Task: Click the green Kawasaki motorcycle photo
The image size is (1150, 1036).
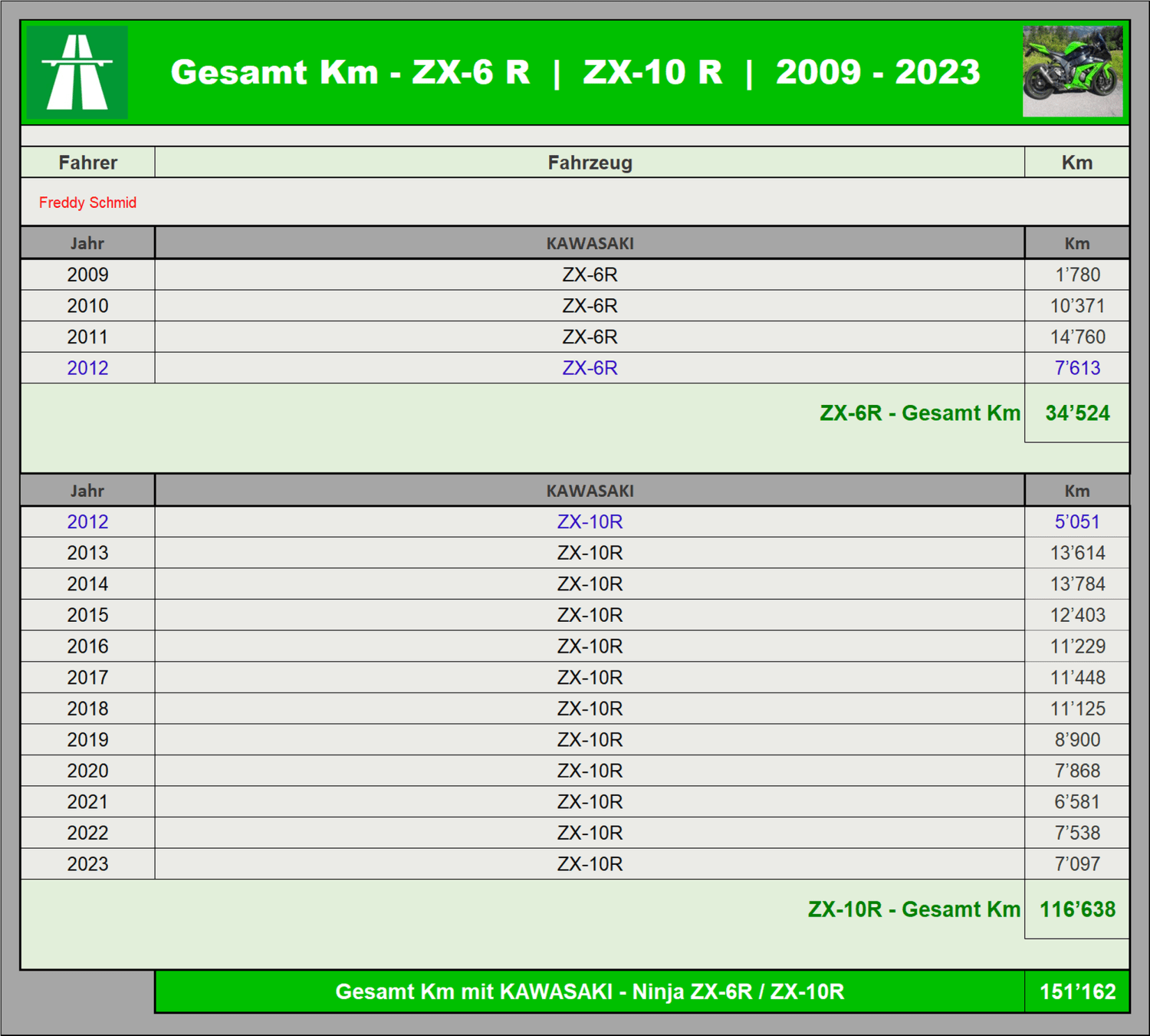Action: 1072,71
